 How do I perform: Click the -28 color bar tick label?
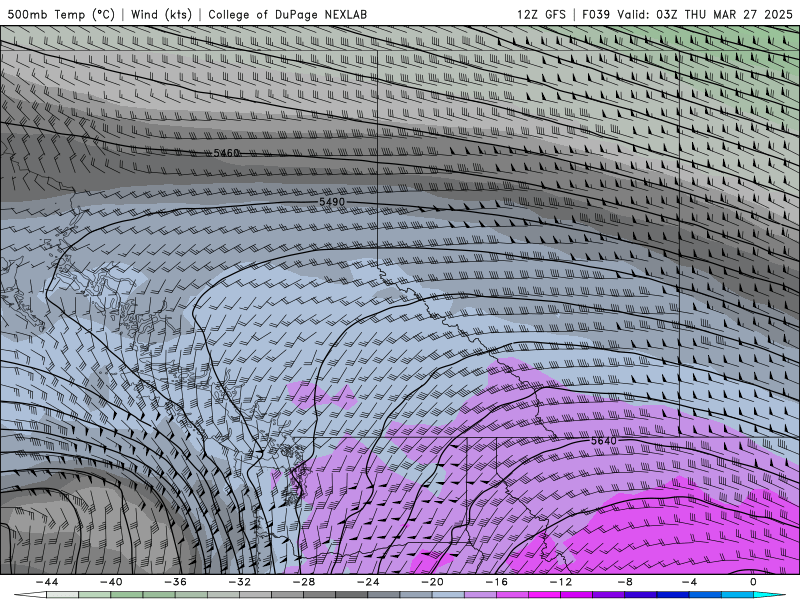tap(304, 582)
